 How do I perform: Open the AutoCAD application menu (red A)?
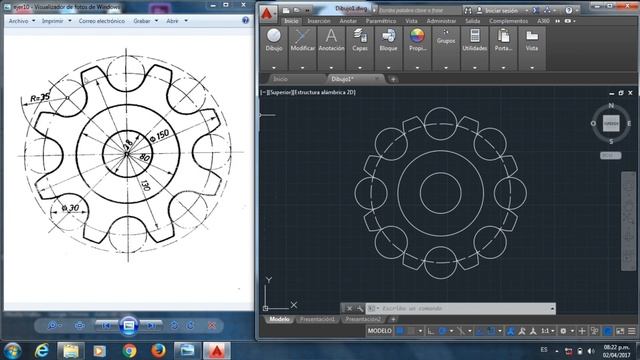(x=267, y=13)
